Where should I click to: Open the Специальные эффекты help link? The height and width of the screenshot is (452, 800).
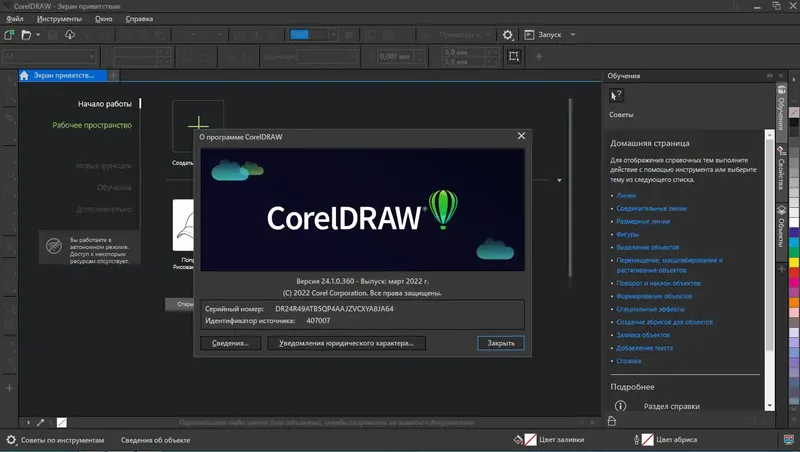[x=650, y=309]
